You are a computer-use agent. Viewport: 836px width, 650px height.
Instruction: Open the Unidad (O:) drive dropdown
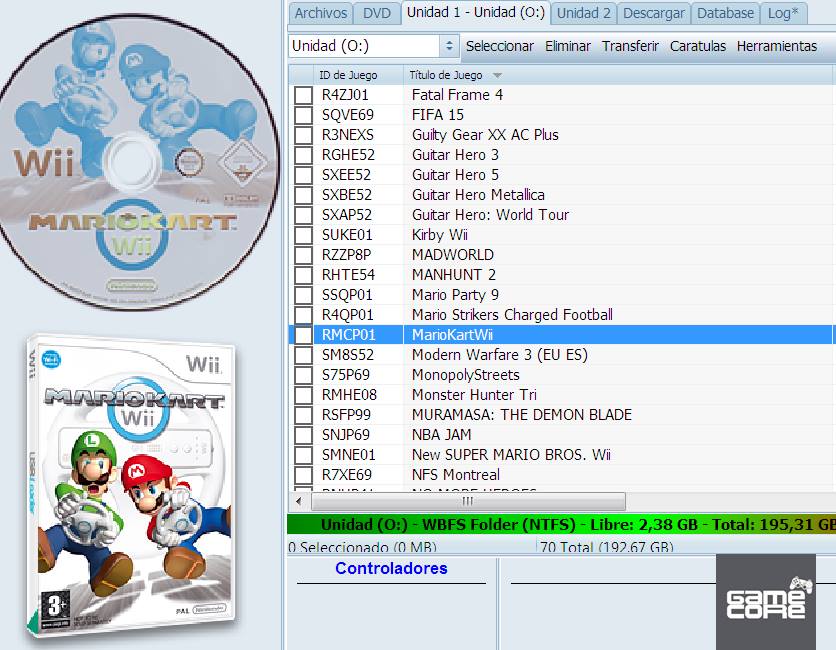click(x=374, y=46)
